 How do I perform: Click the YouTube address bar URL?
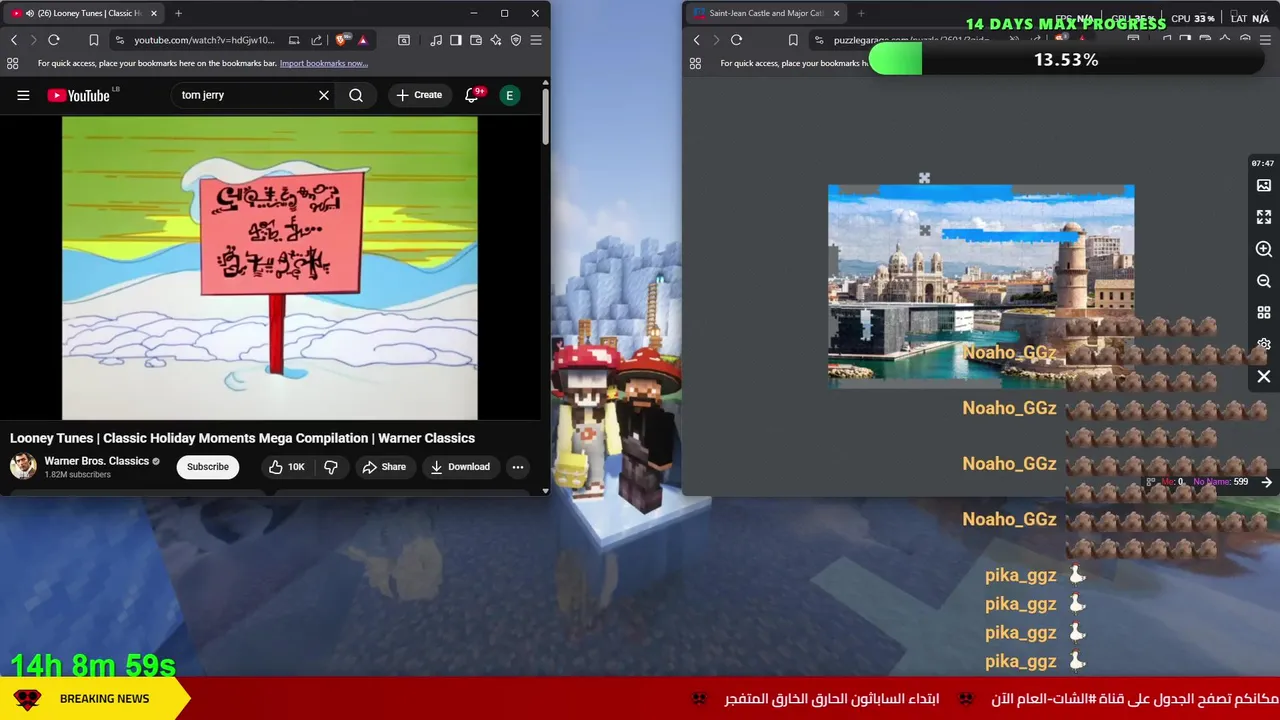[204, 40]
